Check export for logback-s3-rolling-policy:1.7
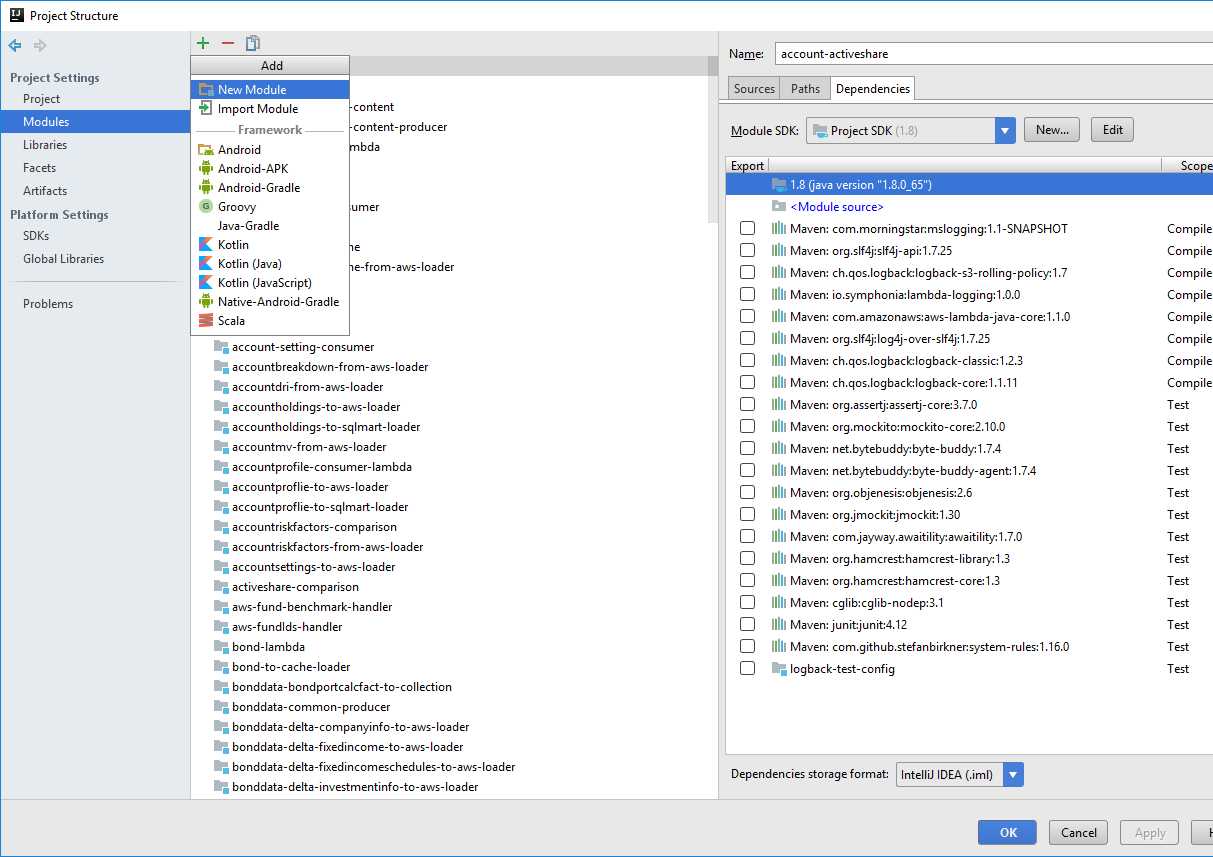The image size is (1213, 857). (747, 273)
